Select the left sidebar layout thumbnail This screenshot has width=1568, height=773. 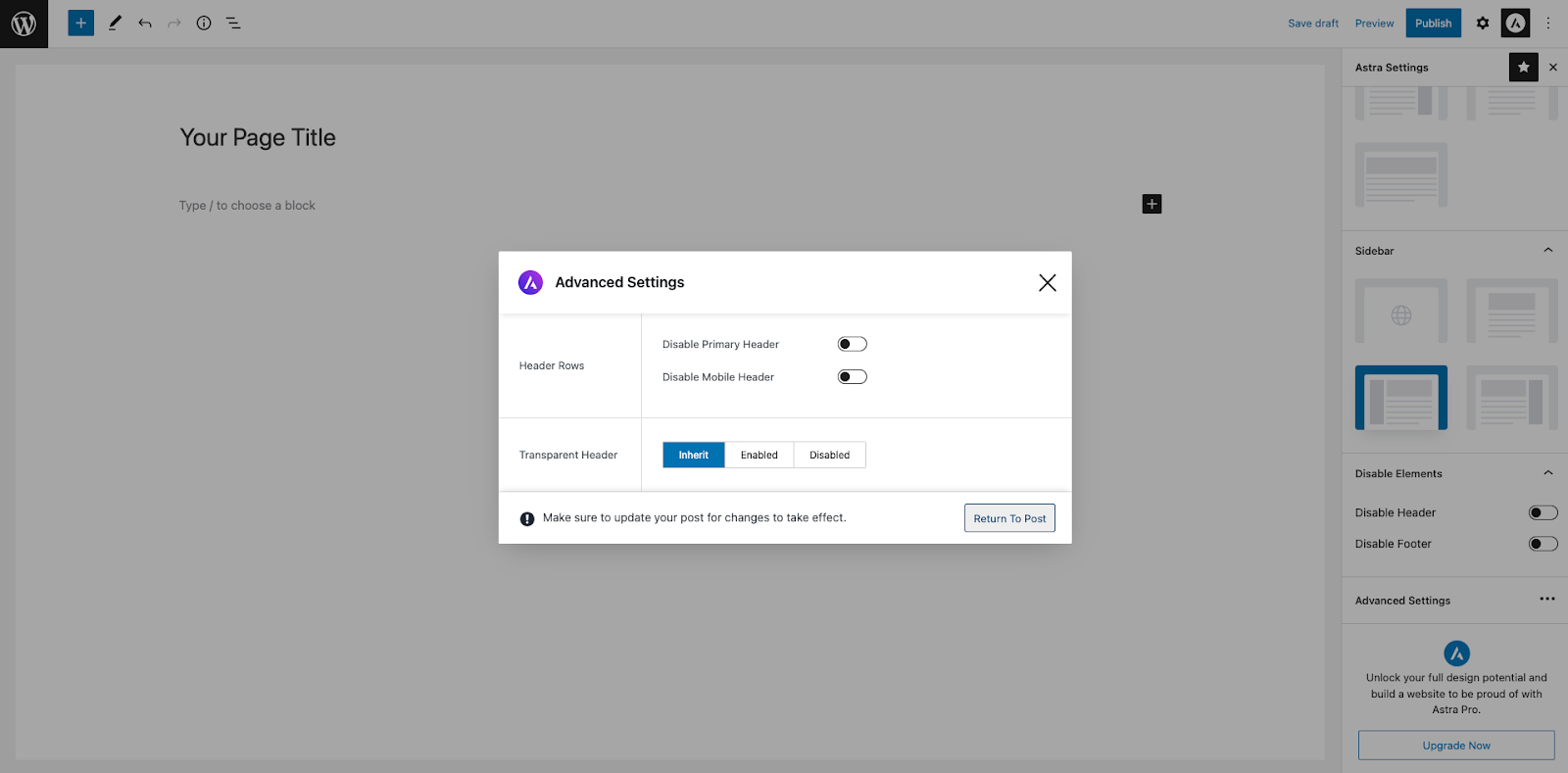point(1400,398)
